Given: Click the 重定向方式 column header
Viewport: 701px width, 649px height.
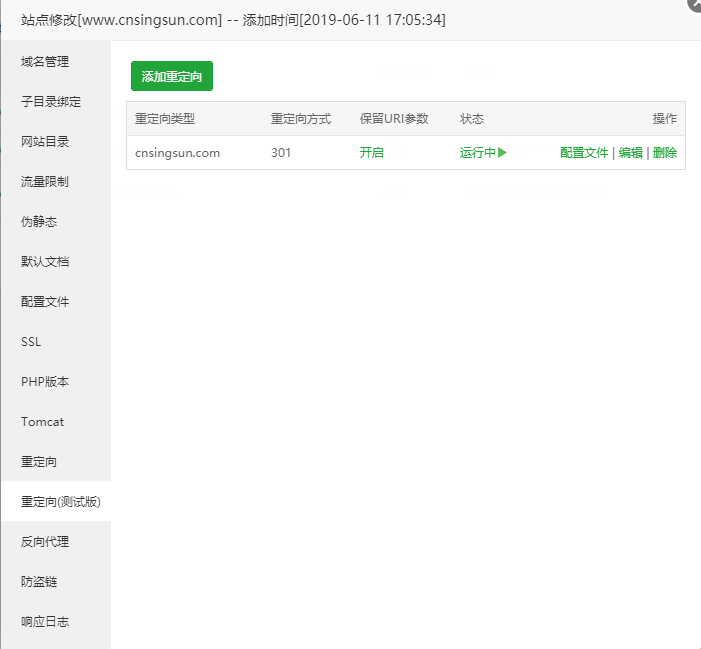Looking at the screenshot, I should [x=301, y=119].
